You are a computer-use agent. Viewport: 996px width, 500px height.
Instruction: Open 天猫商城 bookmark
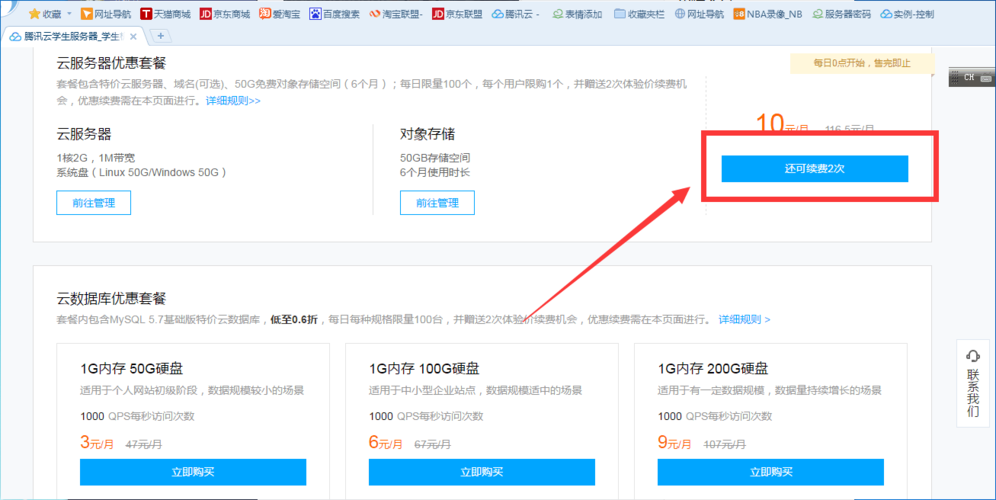(166, 13)
